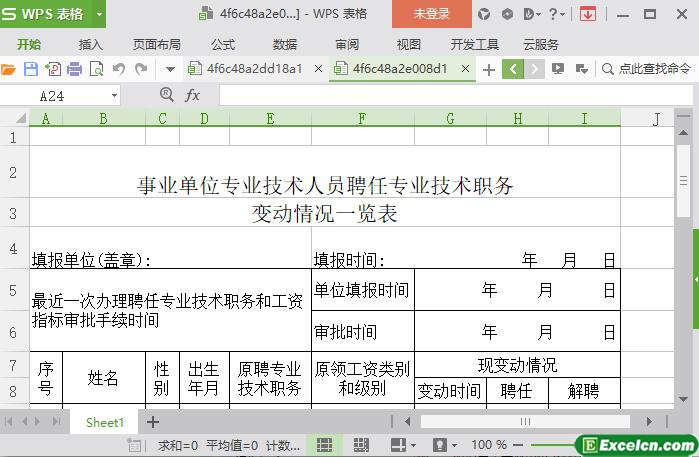Open the 开发工具 ribbon tab
The width and height of the screenshot is (699, 457).
474,45
